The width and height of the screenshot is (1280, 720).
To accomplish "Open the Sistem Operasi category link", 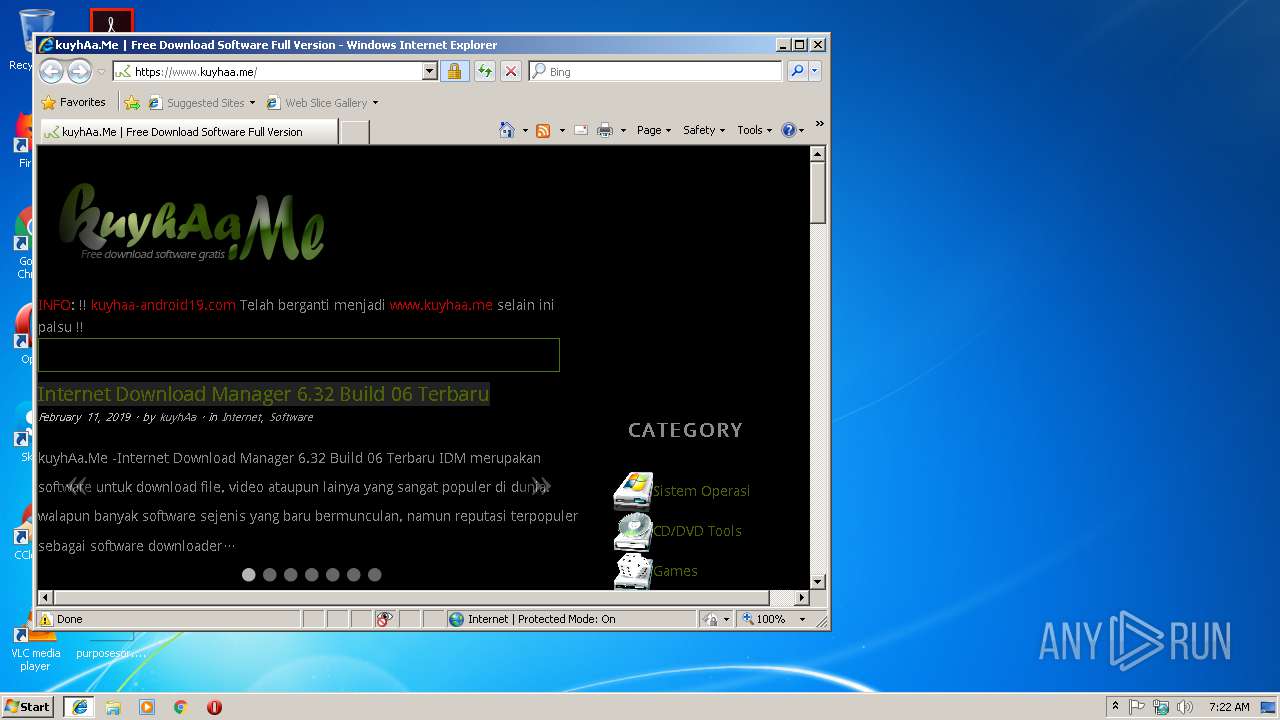I will tap(701, 491).
